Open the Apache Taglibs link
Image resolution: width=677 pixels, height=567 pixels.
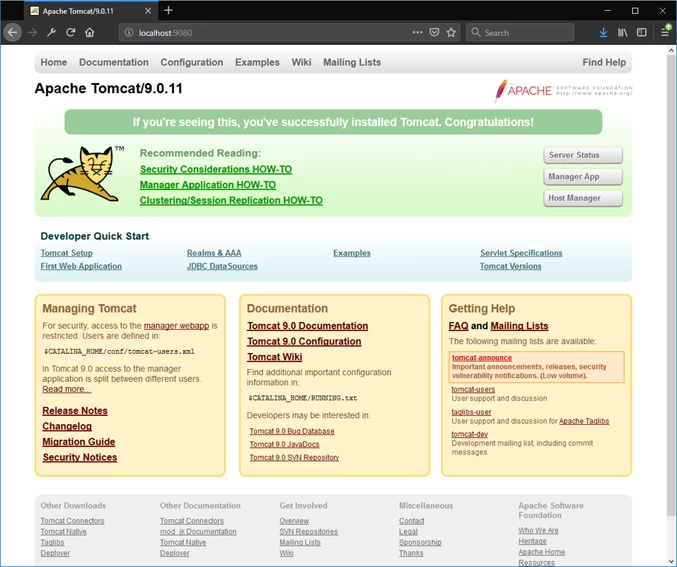[x=584, y=421]
